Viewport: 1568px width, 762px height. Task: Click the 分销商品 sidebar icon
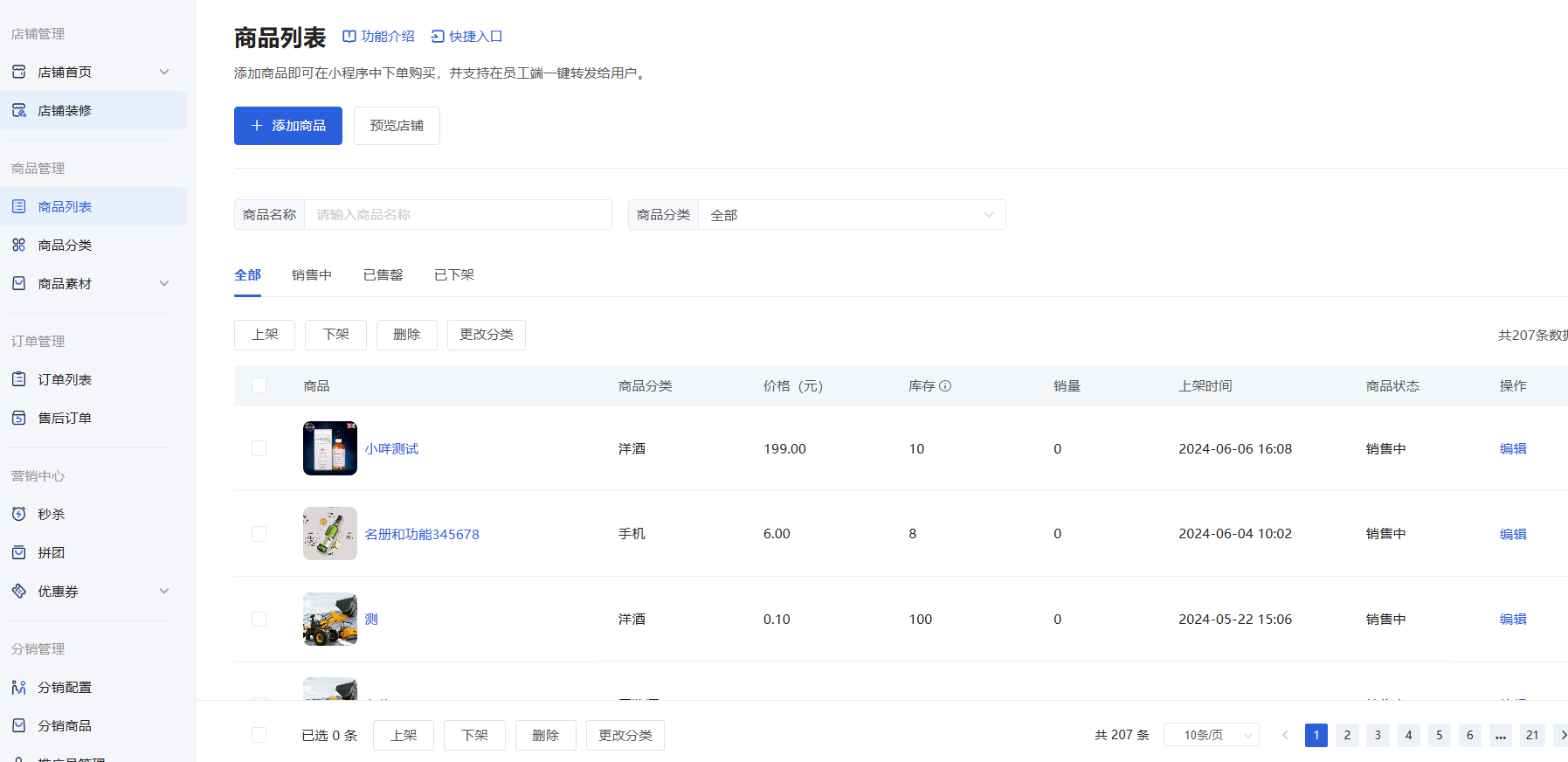(18, 725)
